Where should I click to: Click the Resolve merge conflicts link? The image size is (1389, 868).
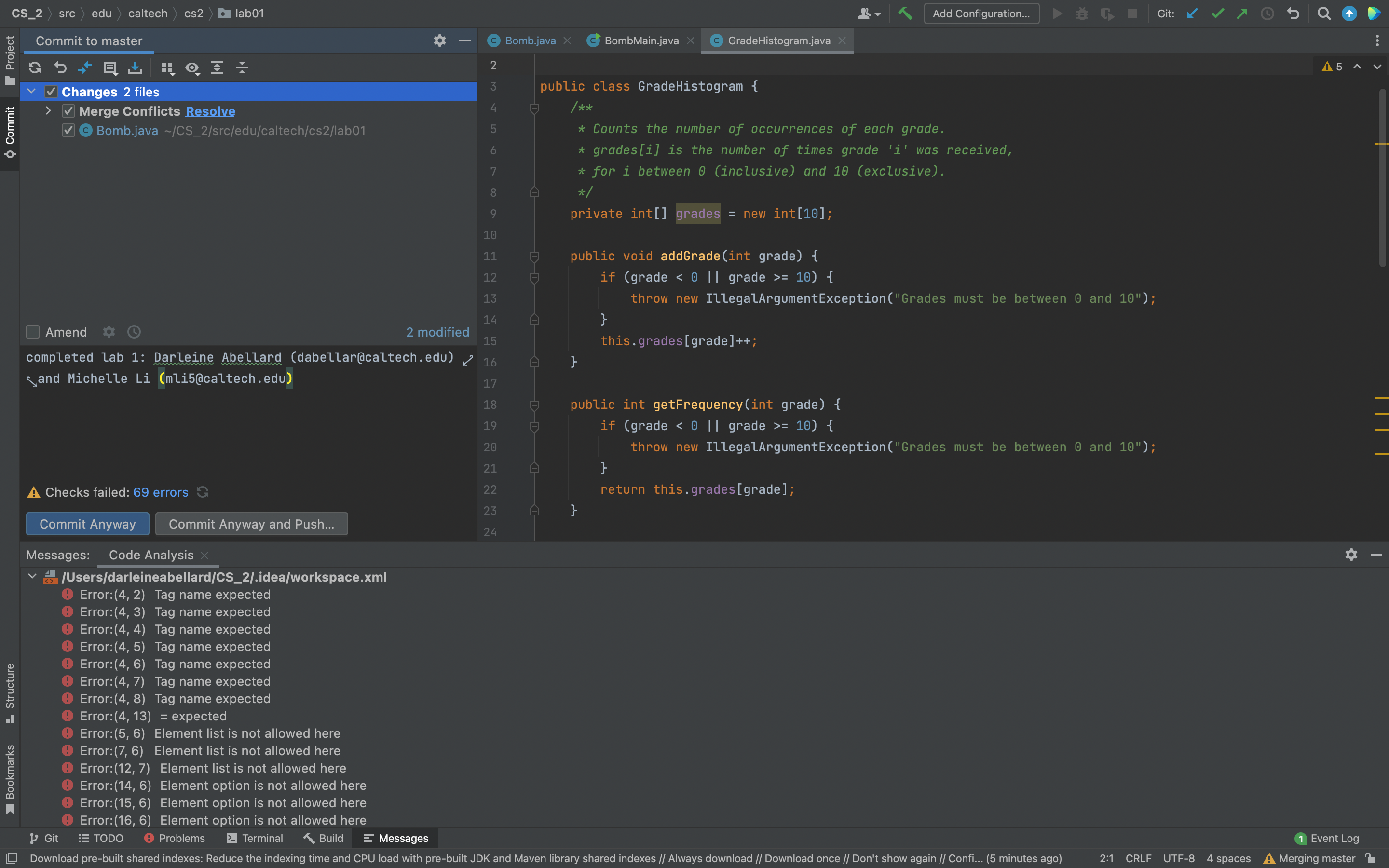(210, 111)
